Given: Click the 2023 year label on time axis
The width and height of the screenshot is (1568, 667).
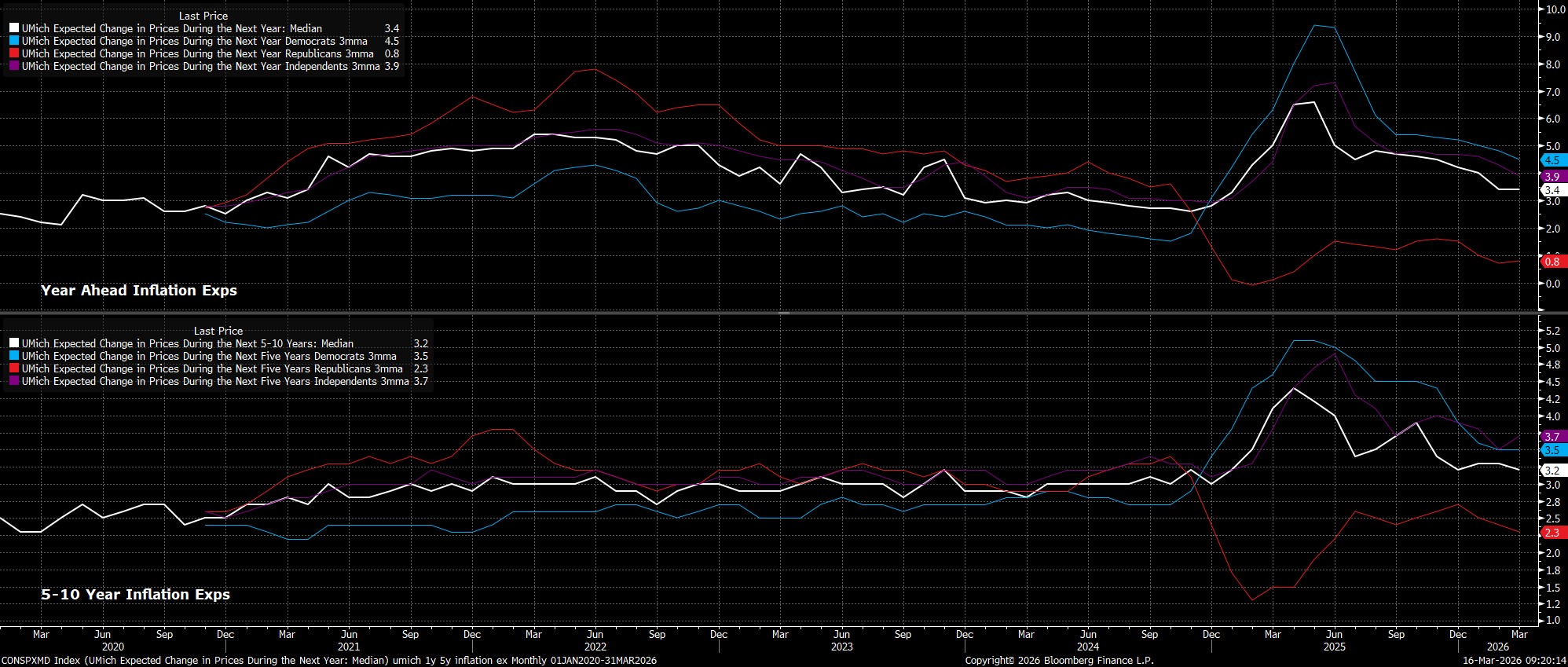Looking at the screenshot, I should [841, 647].
